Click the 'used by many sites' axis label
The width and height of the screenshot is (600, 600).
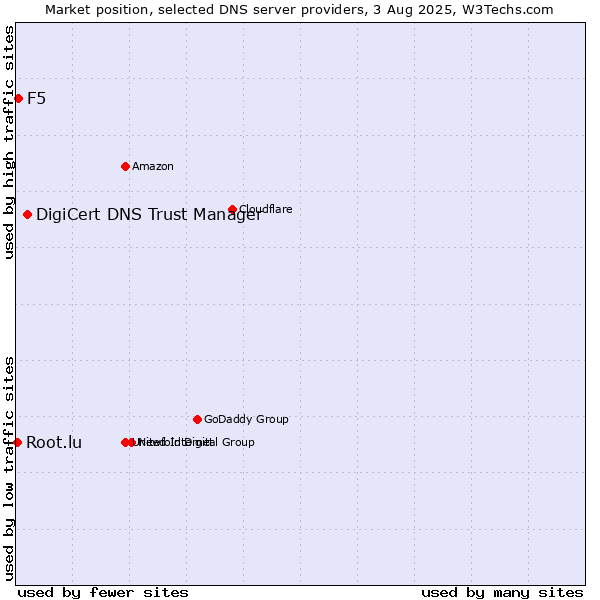tap(502, 593)
